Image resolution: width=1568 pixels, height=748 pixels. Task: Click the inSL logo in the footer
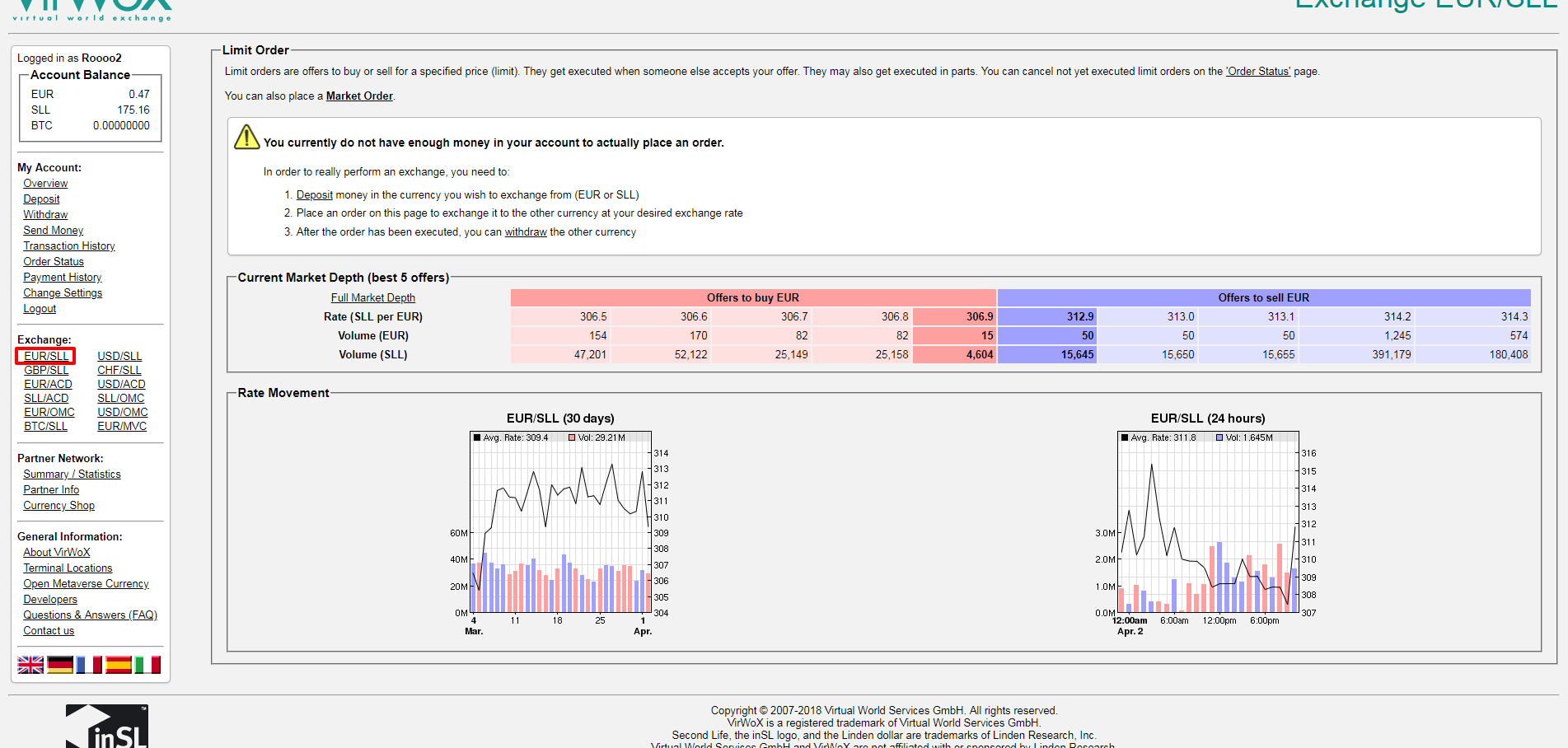[x=107, y=727]
